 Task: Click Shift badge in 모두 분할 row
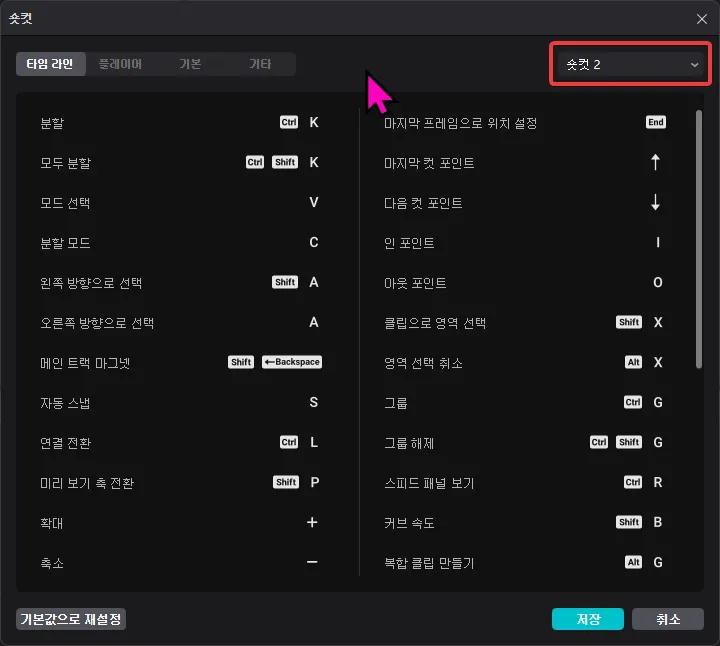click(x=285, y=162)
